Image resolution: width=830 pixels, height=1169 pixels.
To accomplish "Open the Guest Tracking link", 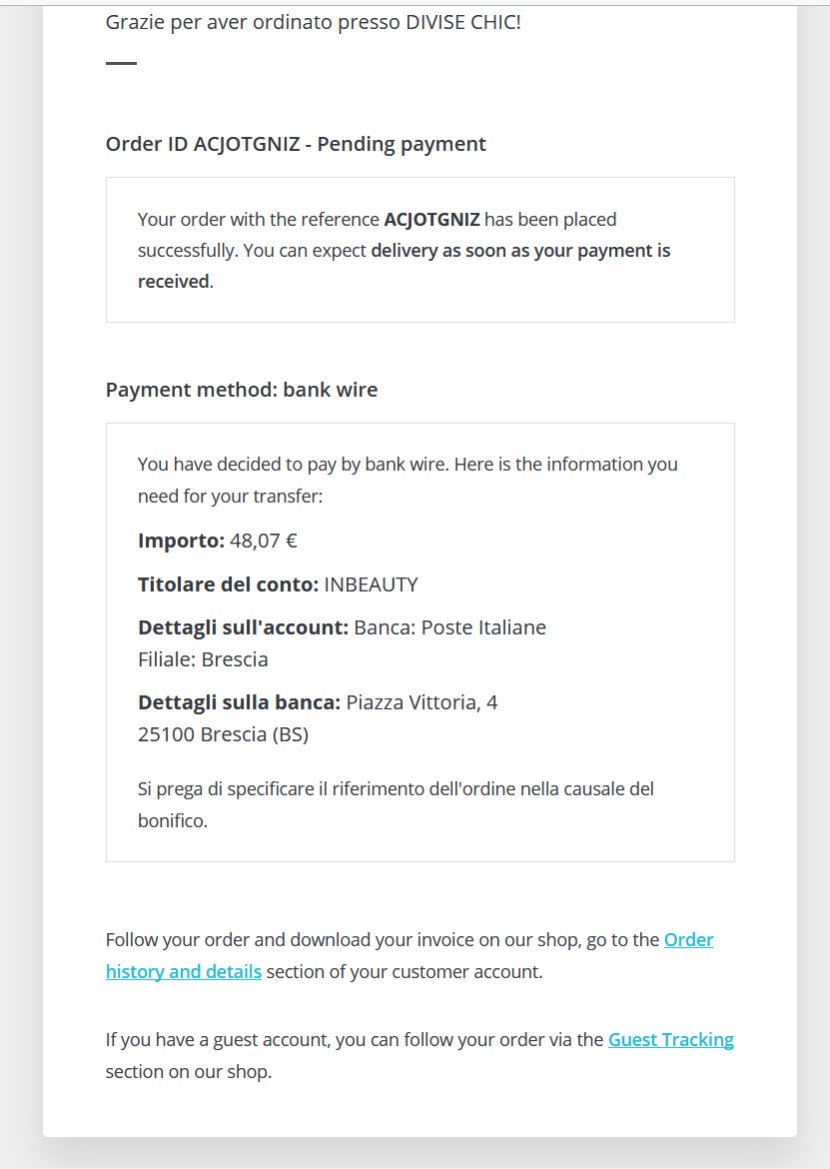I will coord(670,1040).
